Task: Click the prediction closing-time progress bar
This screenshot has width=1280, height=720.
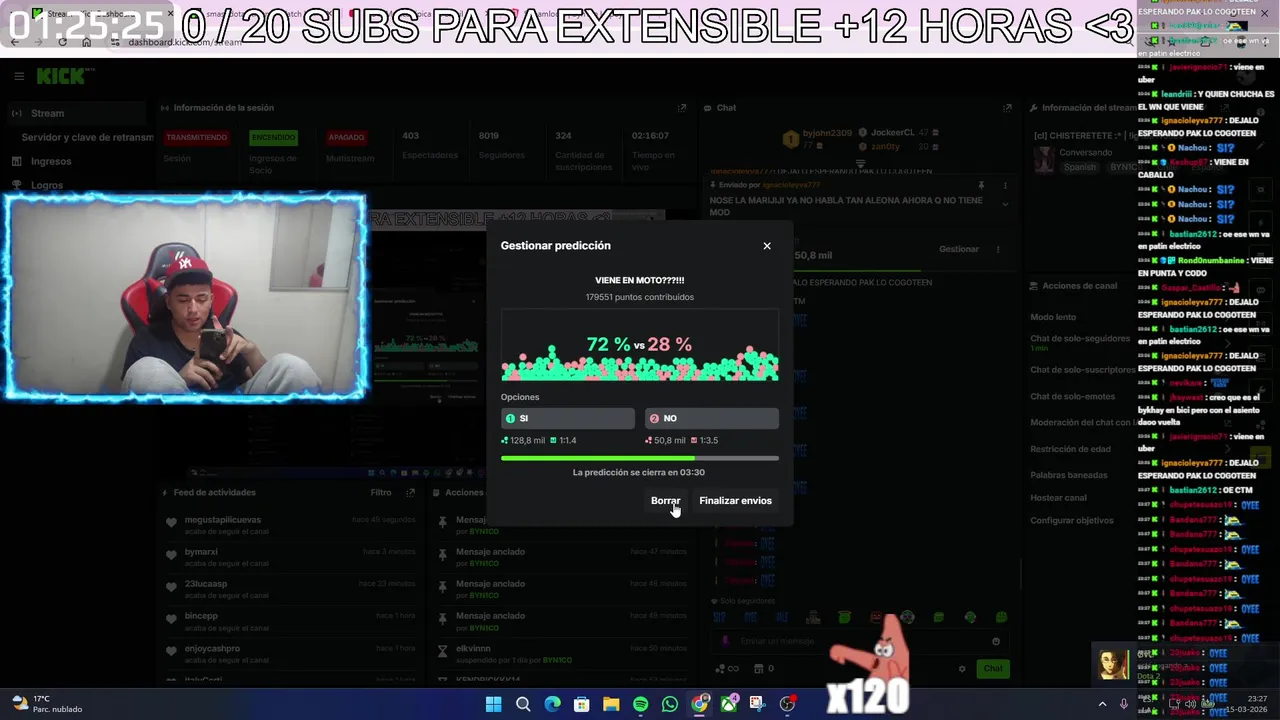Action: click(x=639, y=458)
